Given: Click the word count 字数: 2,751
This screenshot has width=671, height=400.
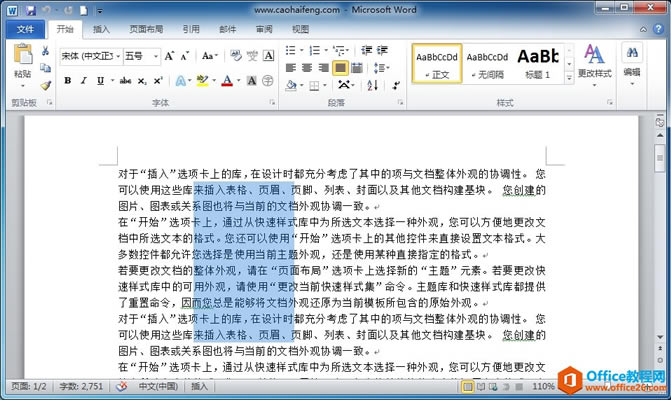Looking at the screenshot, I should coord(81,386).
